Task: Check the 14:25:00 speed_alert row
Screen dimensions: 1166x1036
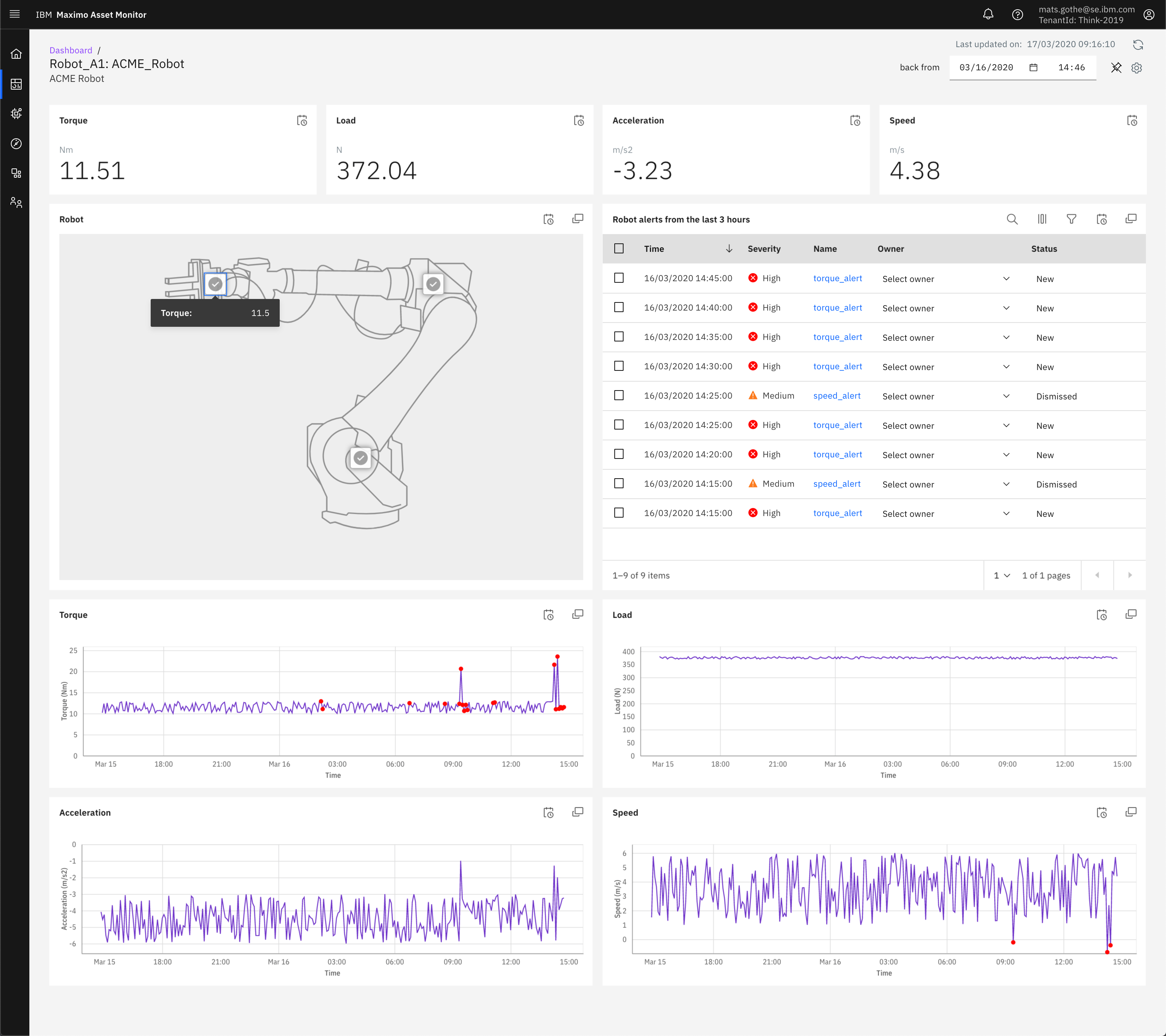Action: click(x=619, y=395)
